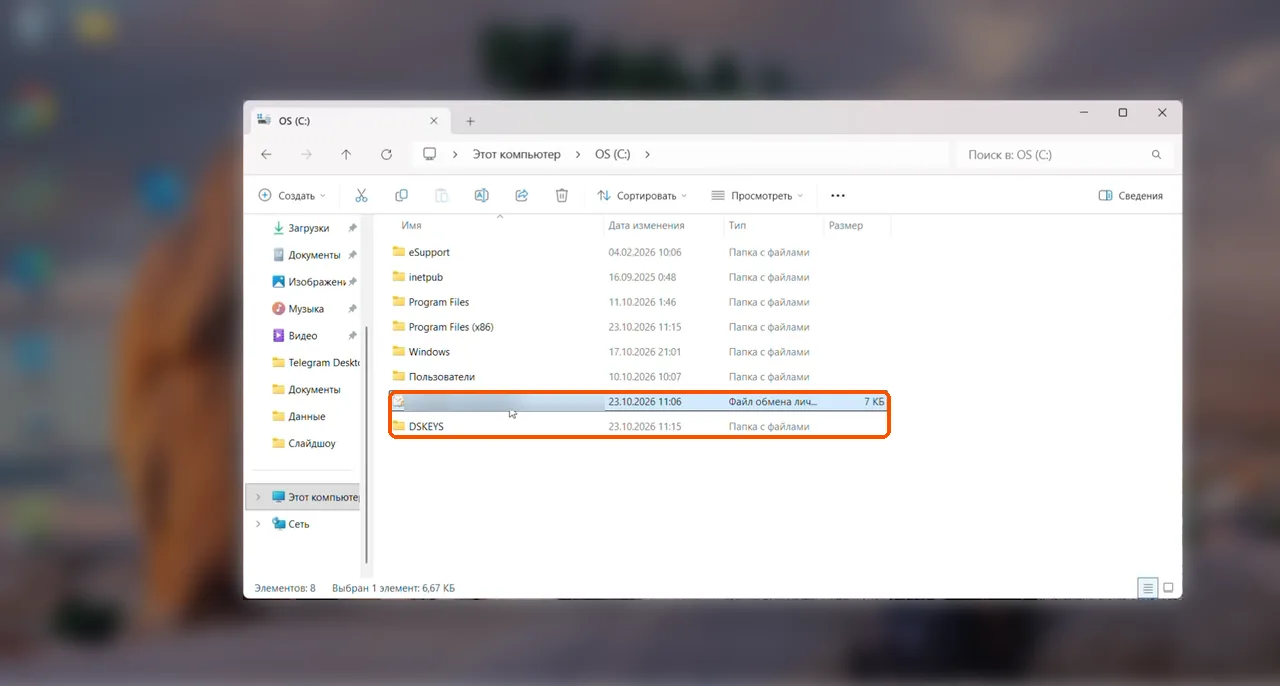Expand the Сеть tree node
Screen dimensions: 1280x686
[258, 524]
